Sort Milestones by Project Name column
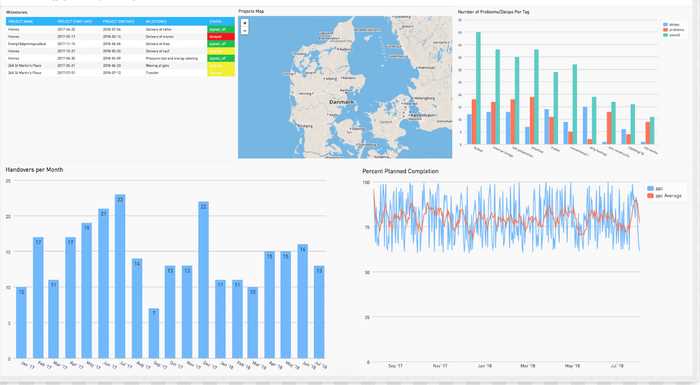This screenshot has height=385, width=700. [21, 21]
